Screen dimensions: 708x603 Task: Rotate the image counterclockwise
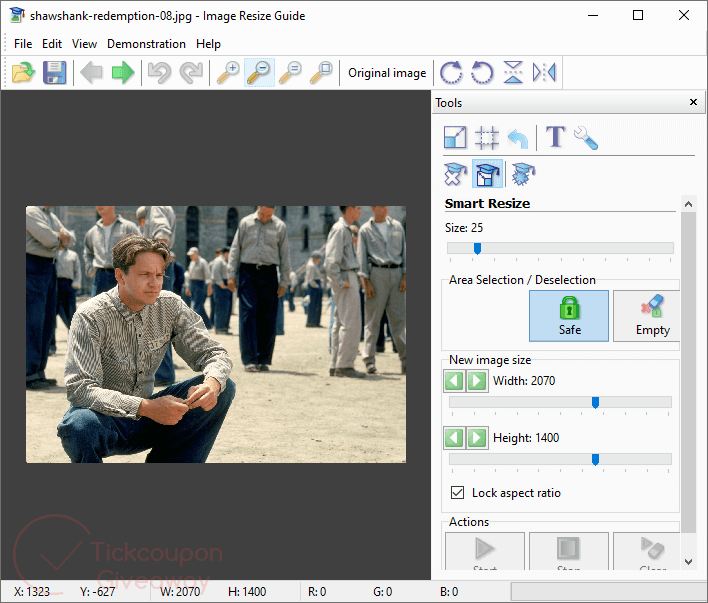tap(482, 72)
